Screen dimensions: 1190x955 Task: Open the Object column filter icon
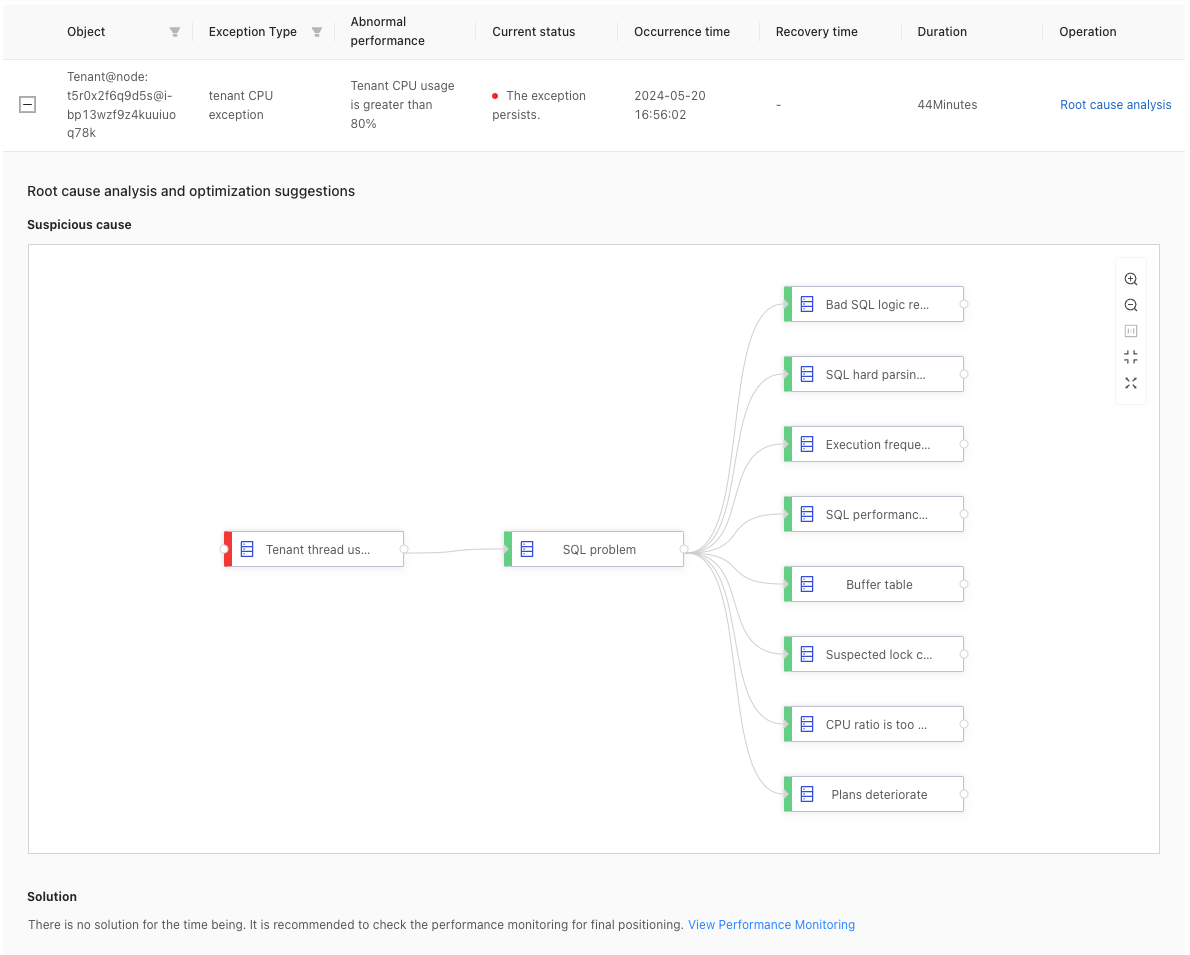click(175, 32)
